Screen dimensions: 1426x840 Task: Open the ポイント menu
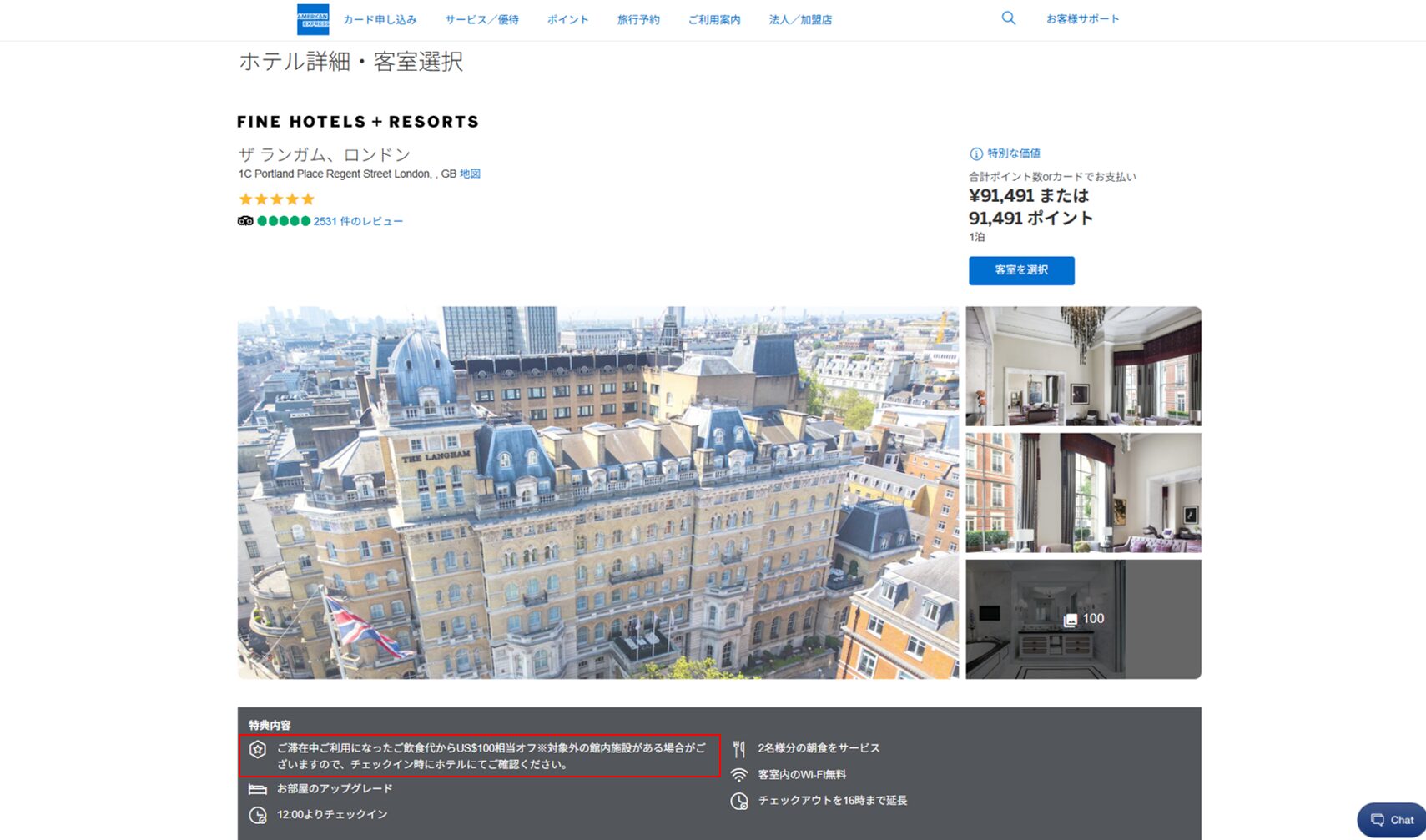click(x=568, y=19)
